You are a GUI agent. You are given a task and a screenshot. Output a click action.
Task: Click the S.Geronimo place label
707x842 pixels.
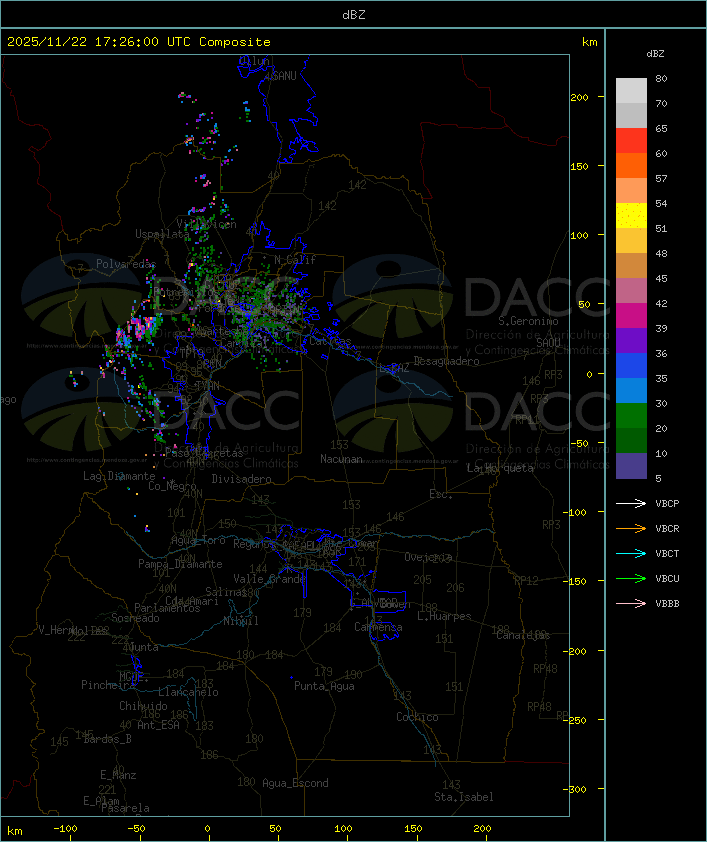[528, 321]
